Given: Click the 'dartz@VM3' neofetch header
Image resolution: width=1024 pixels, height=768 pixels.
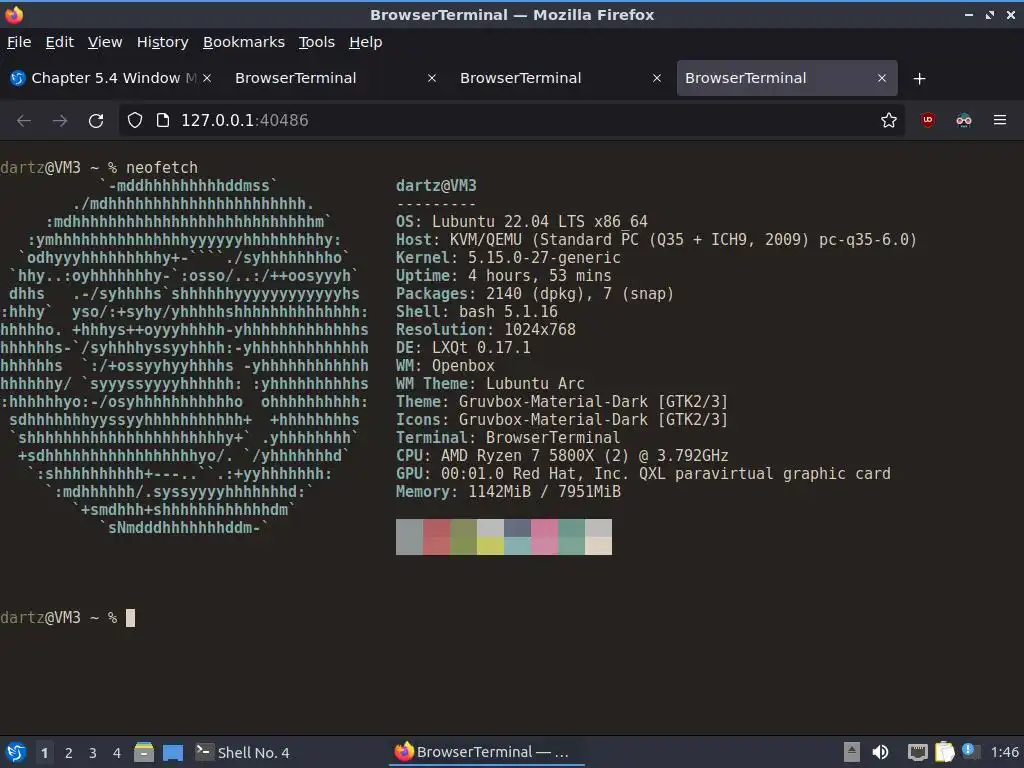Looking at the screenshot, I should point(436,185).
